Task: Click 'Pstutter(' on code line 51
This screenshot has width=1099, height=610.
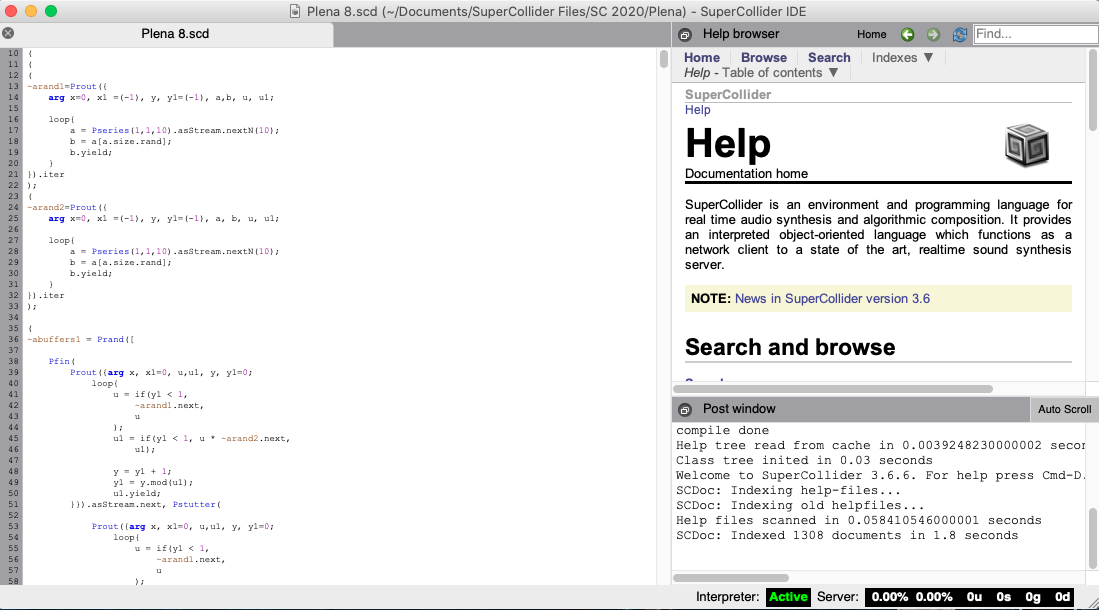Action: click(197, 505)
